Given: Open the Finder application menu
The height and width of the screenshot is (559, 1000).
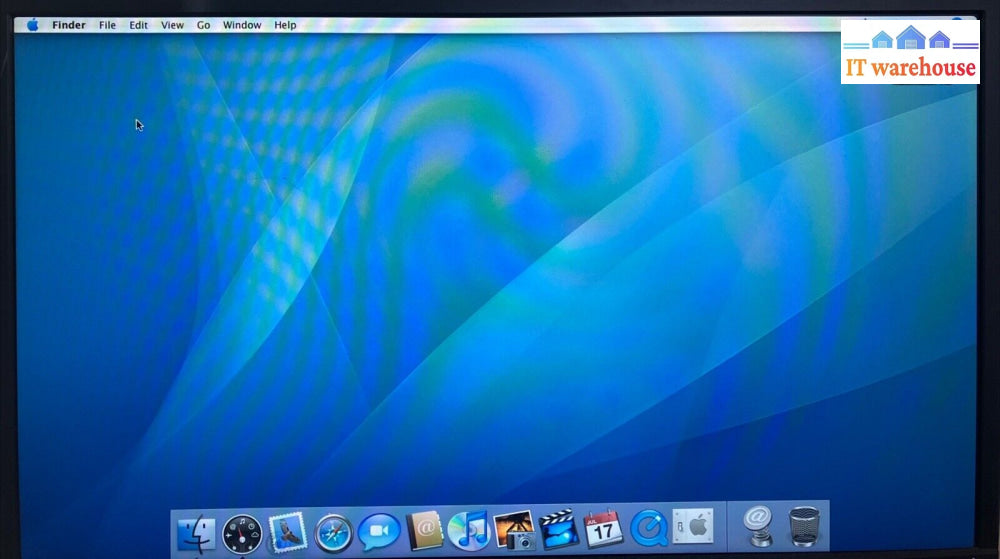Looking at the screenshot, I should click(69, 25).
